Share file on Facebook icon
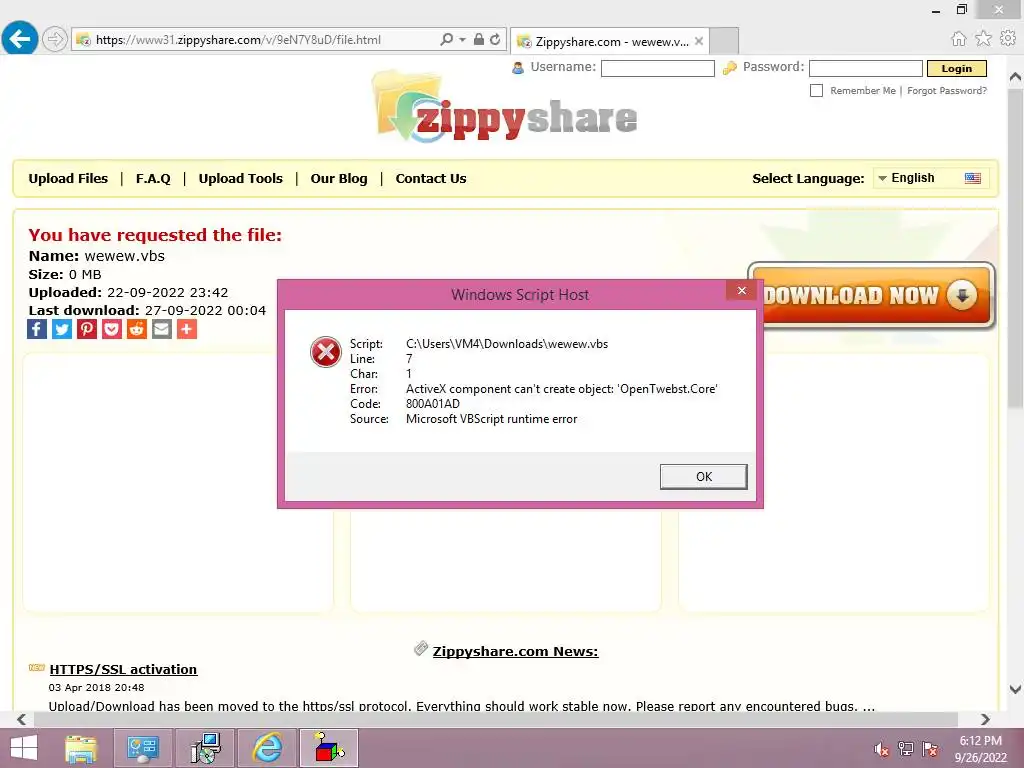The image size is (1024, 768). click(37, 328)
